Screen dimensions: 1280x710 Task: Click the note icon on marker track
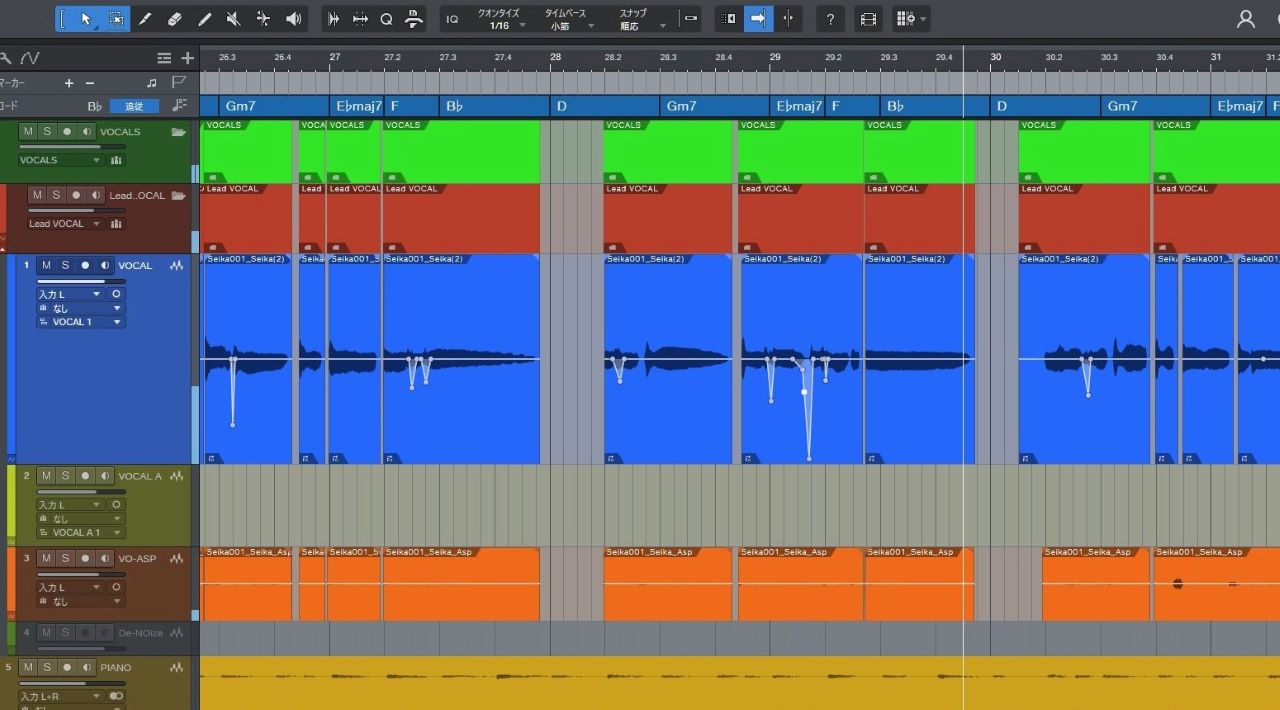[152, 83]
